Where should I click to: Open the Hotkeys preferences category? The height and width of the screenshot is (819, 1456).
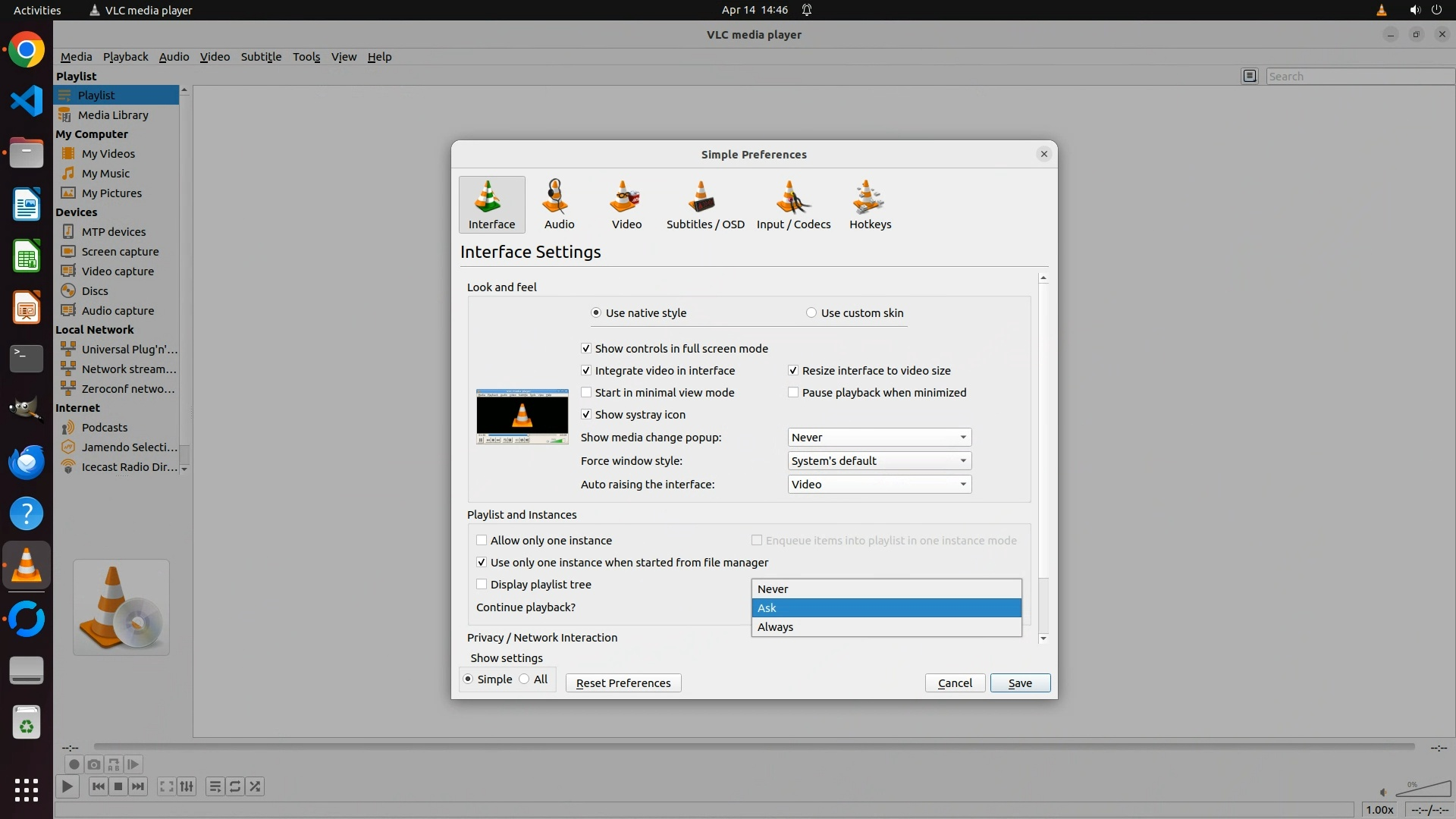click(x=870, y=205)
